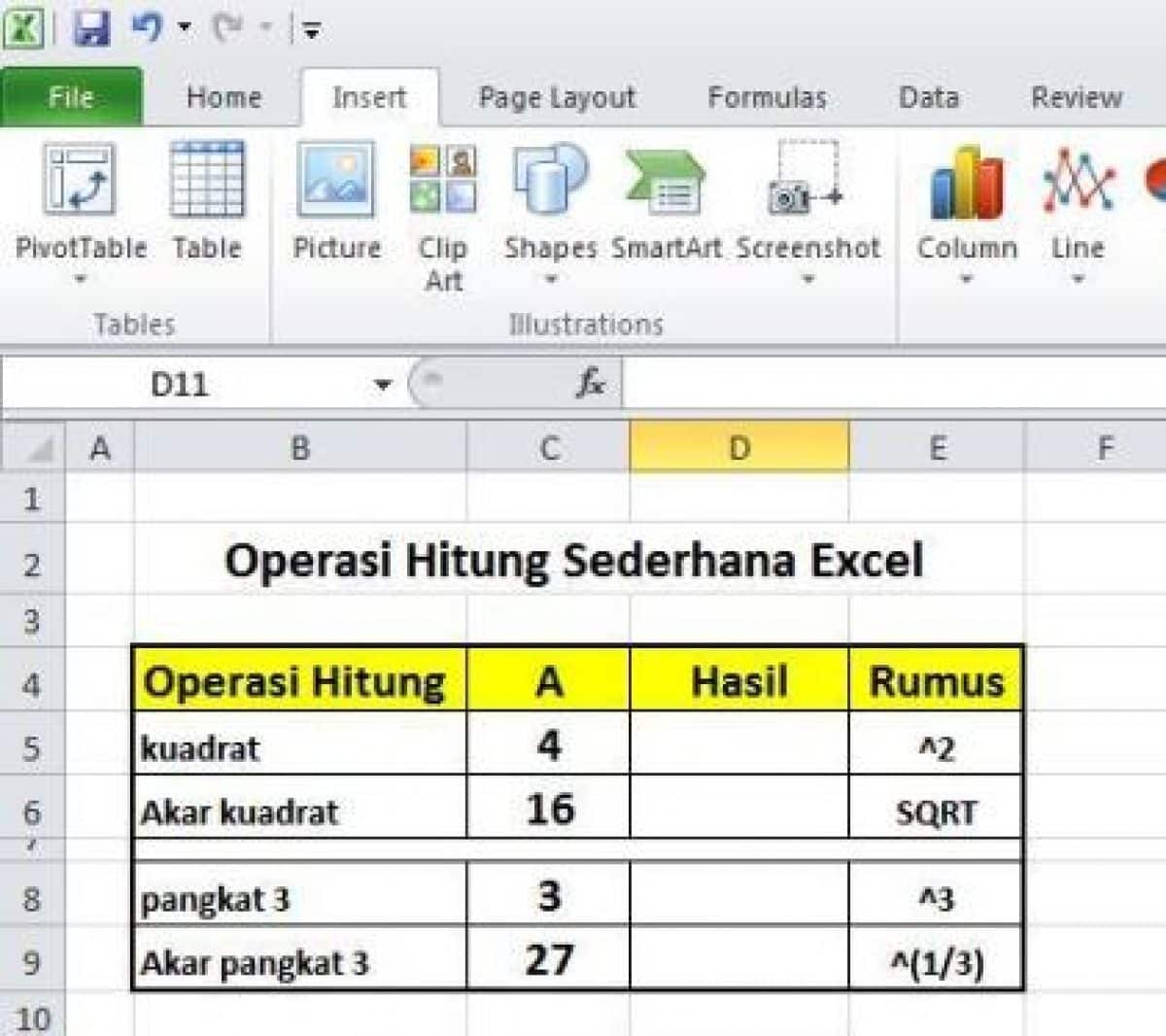Viewport: 1166px width, 1036px height.
Task: Select the SQRT formula cell
Action: (937, 809)
